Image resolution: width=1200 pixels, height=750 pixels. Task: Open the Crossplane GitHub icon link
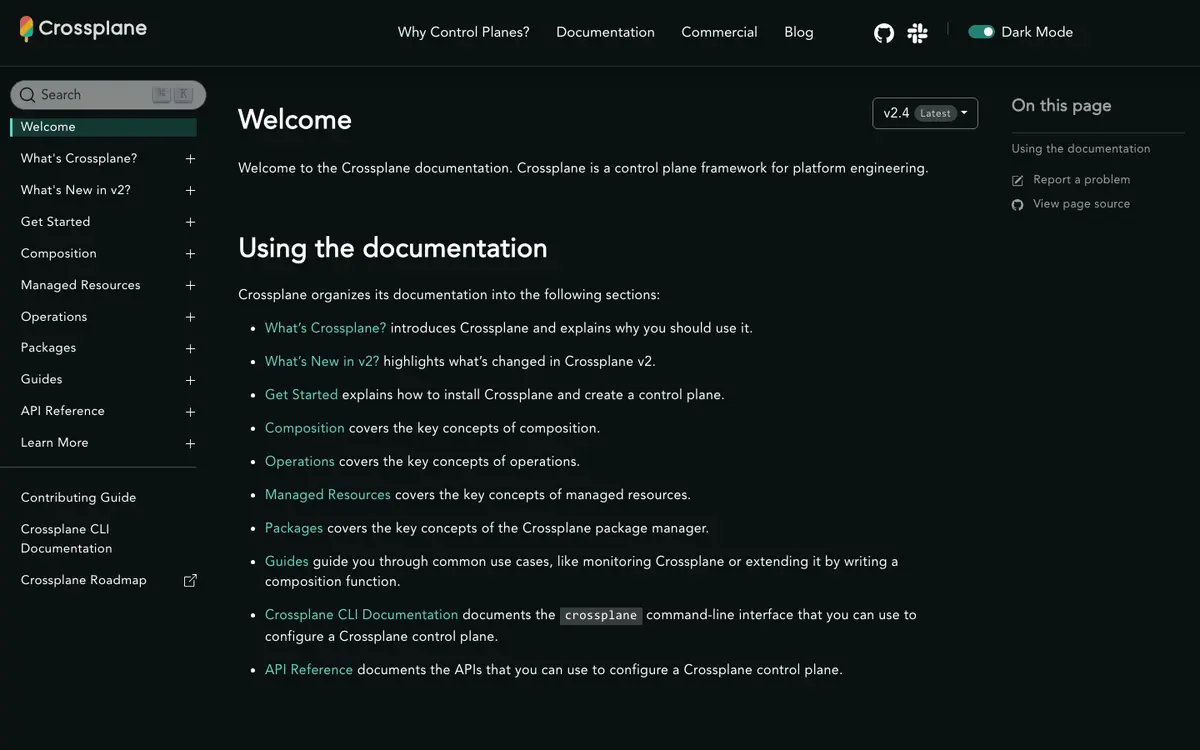(884, 33)
